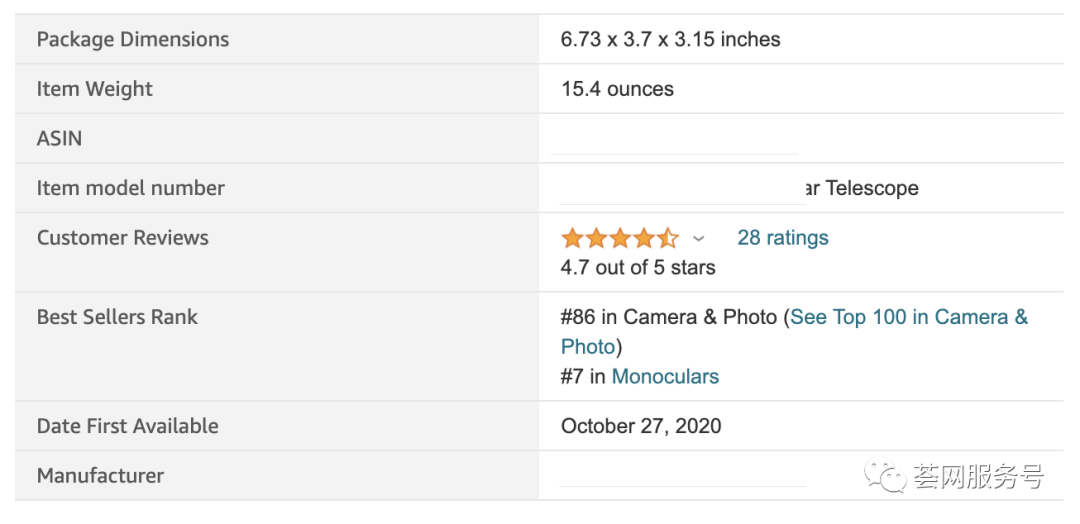Click the Best Sellers Rank label
Image resolution: width=1080 pixels, height=524 pixels.
click(117, 317)
